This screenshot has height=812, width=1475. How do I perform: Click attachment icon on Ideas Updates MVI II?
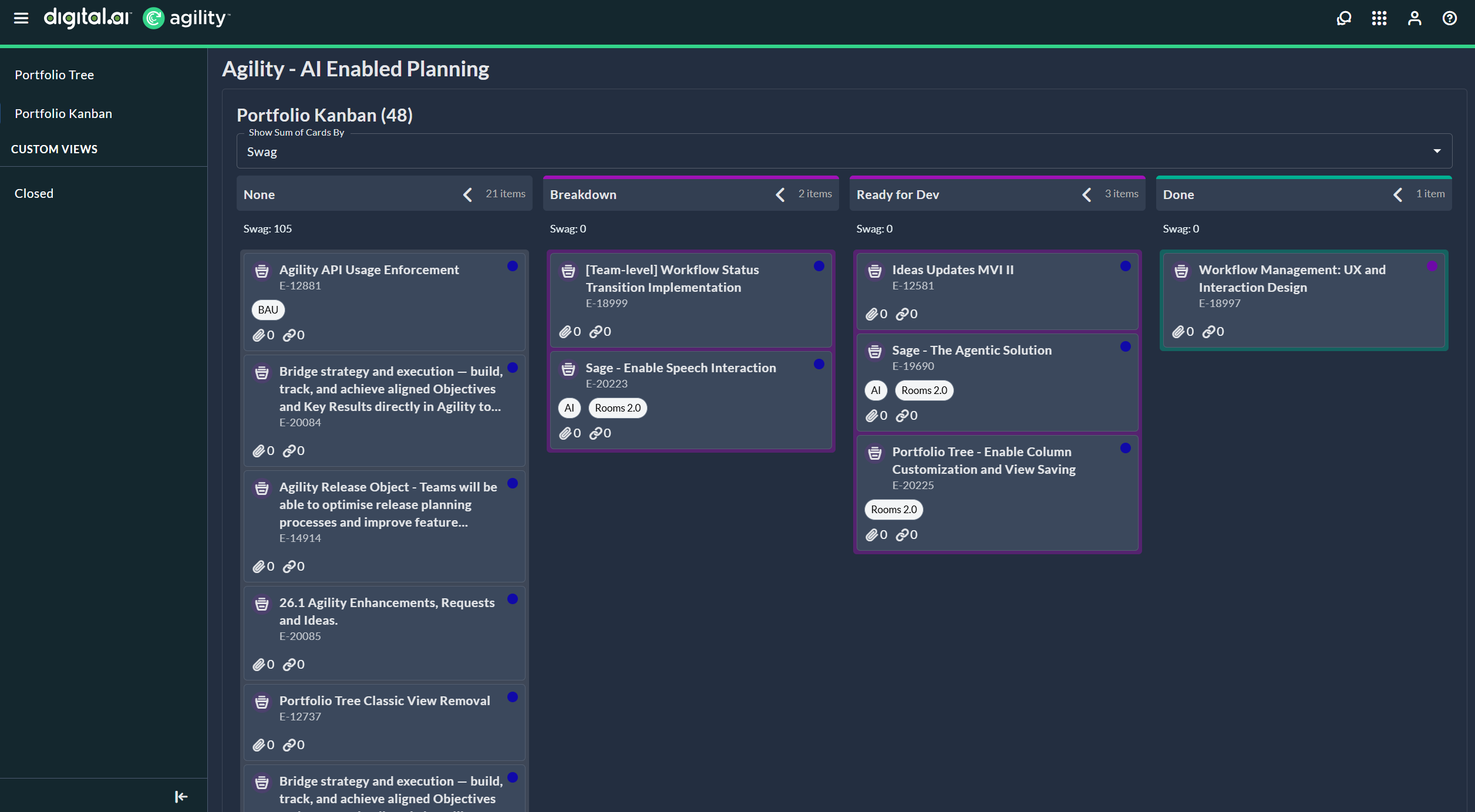pyautogui.click(x=872, y=314)
